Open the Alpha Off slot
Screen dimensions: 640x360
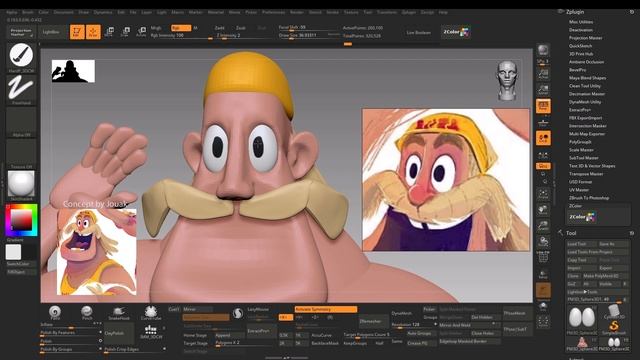pos(21,121)
